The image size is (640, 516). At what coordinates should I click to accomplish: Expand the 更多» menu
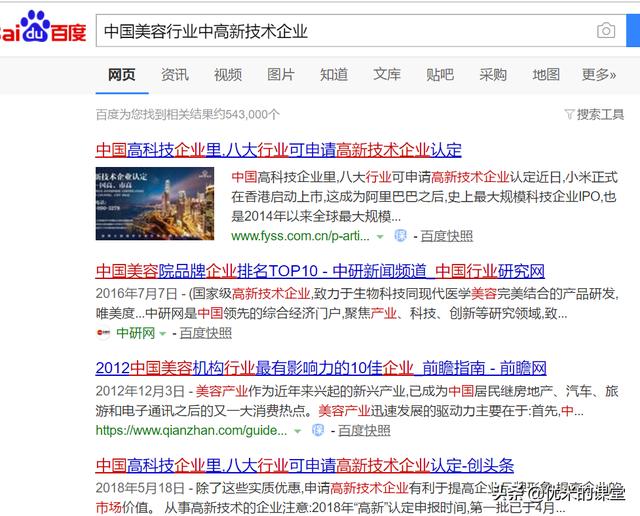[x=599, y=75]
